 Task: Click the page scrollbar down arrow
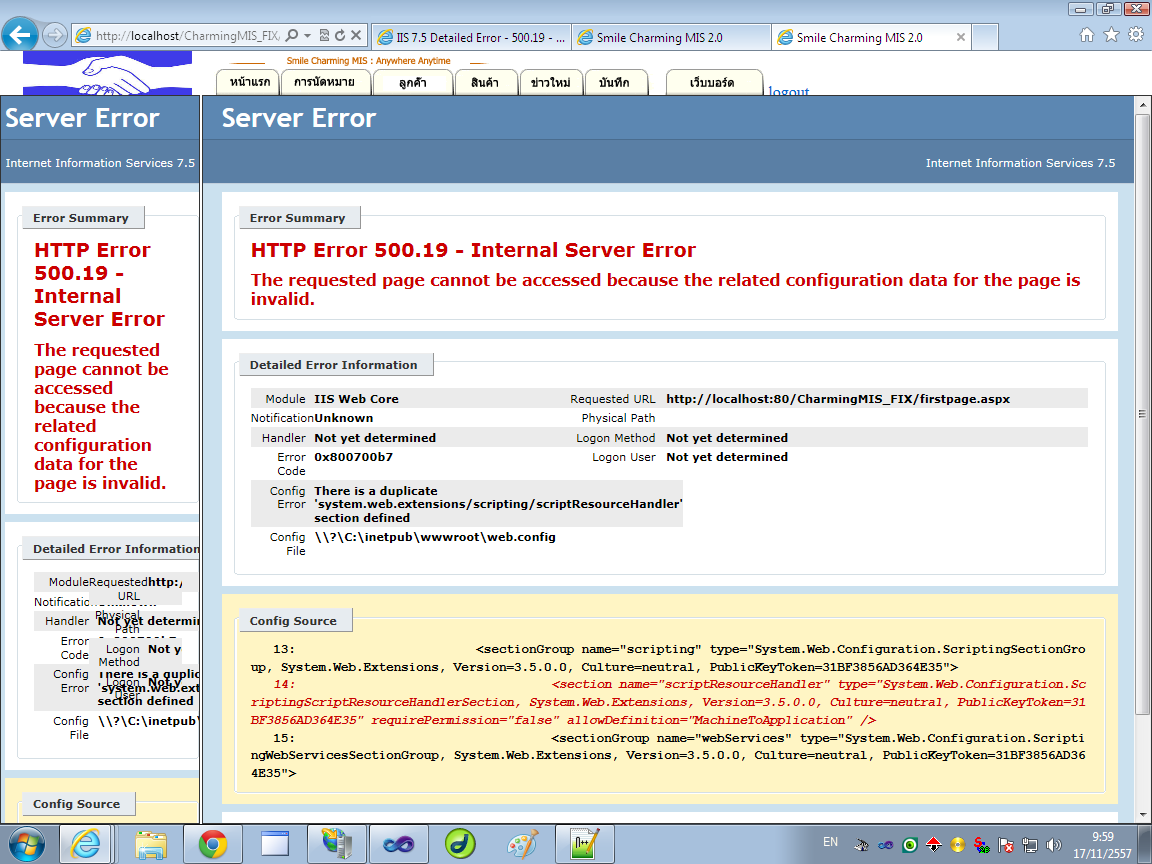pyautogui.click(x=1142, y=815)
